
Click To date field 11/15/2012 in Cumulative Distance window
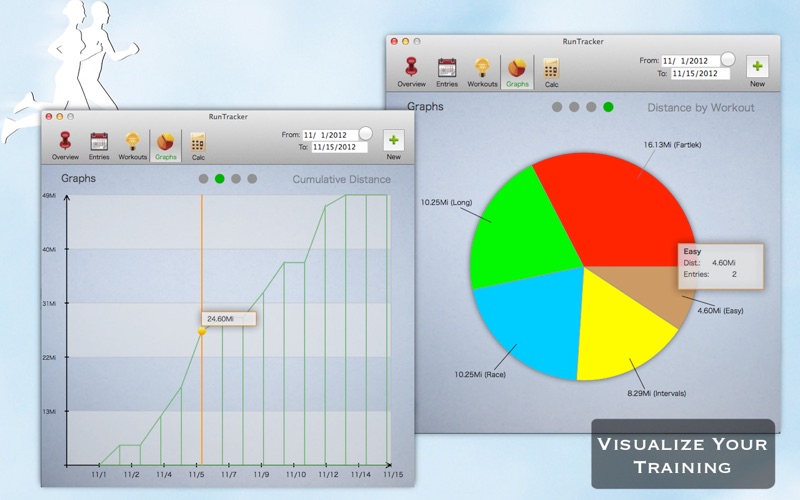(339, 147)
